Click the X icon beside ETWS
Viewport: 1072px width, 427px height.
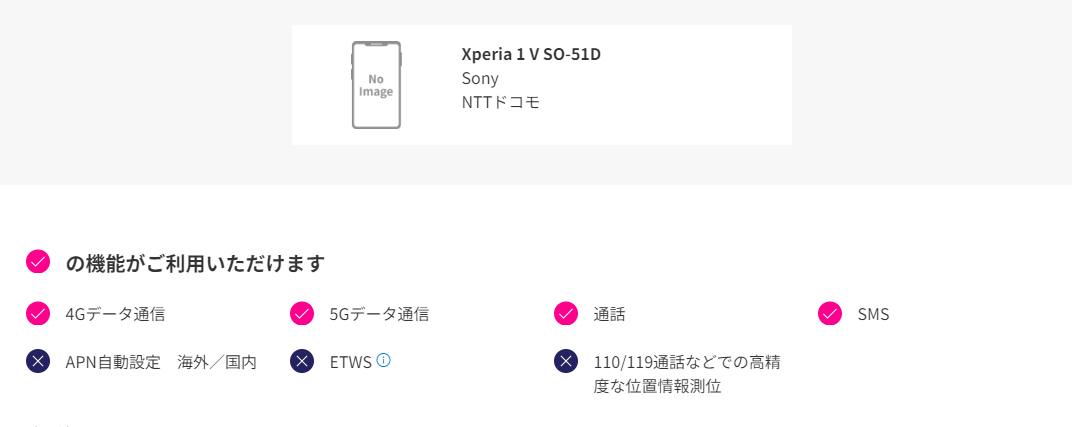302,361
